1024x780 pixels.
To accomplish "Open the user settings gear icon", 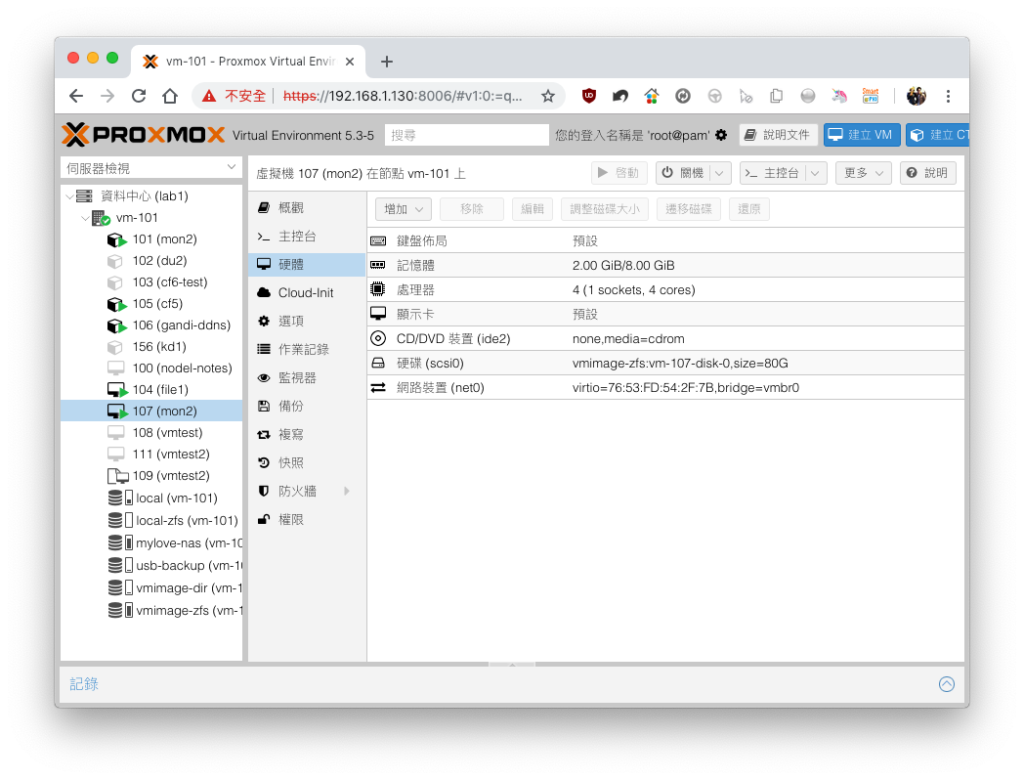I will pos(721,135).
